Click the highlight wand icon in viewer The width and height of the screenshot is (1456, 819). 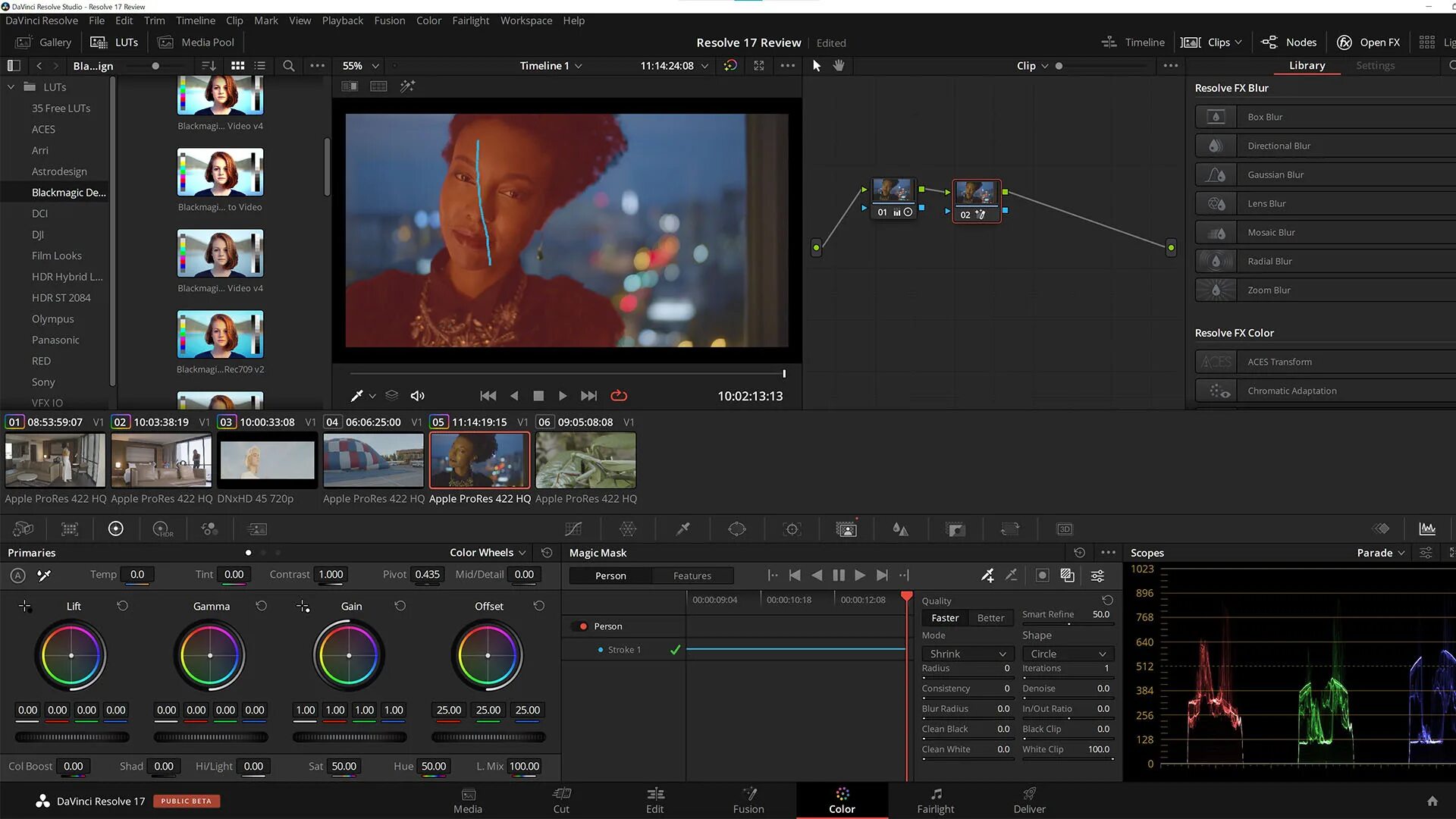click(x=407, y=86)
